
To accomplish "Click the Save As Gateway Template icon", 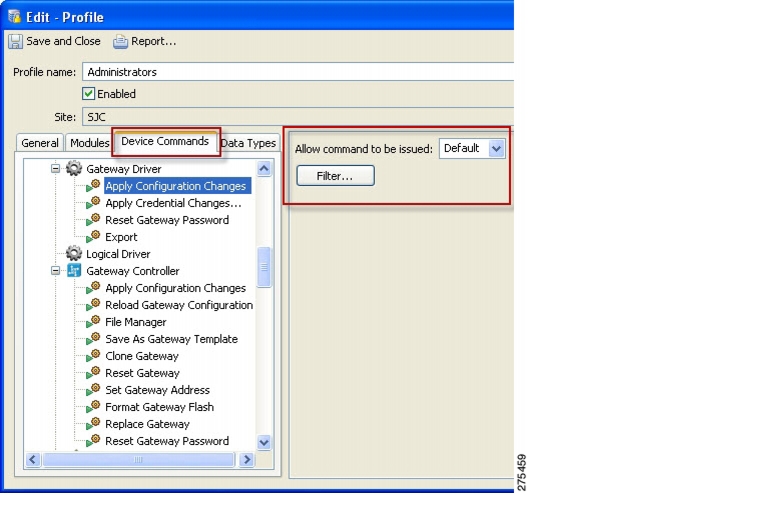I will [93, 339].
